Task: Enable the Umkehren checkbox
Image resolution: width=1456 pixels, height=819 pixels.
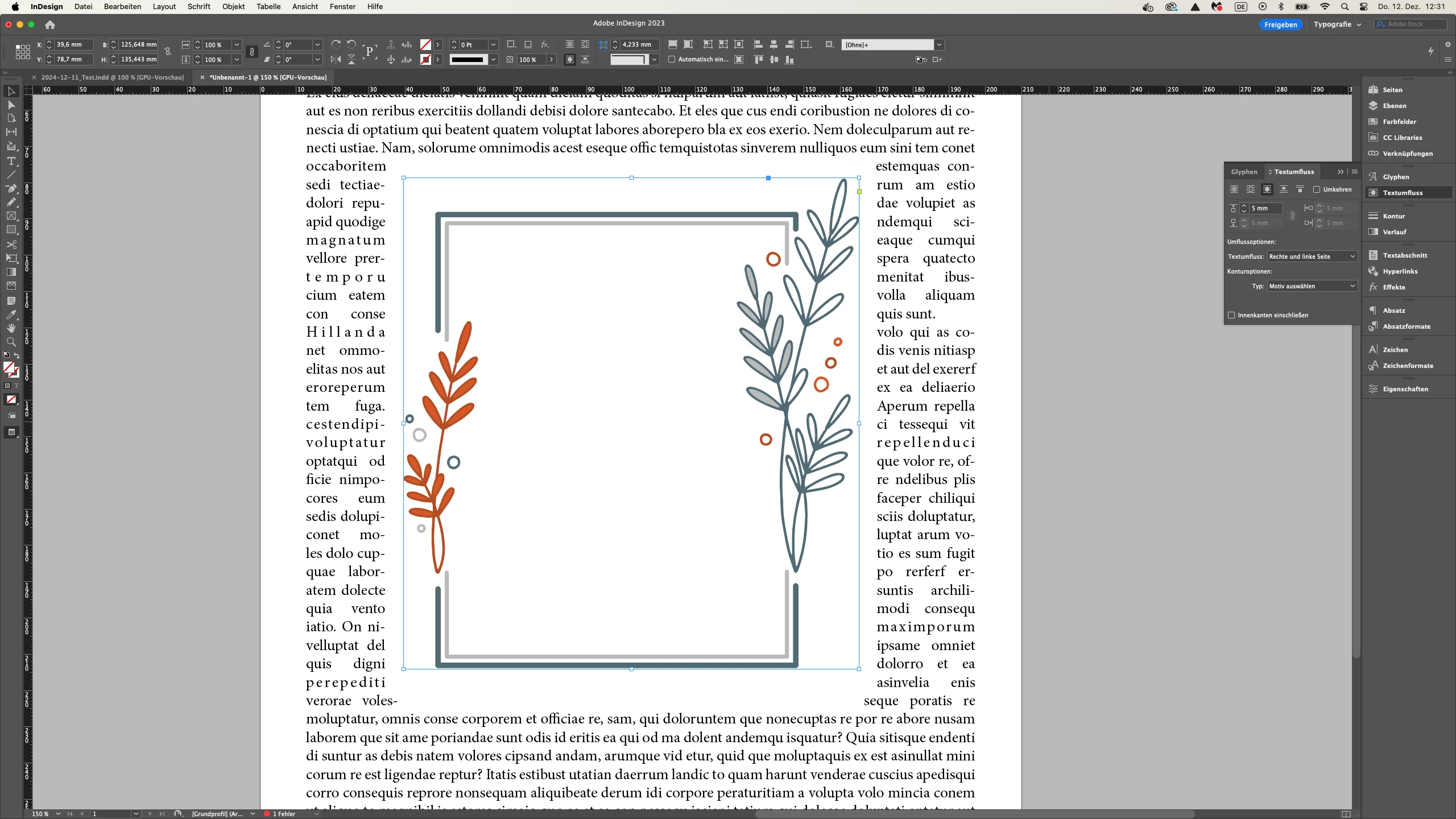Action: click(1316, 189)
